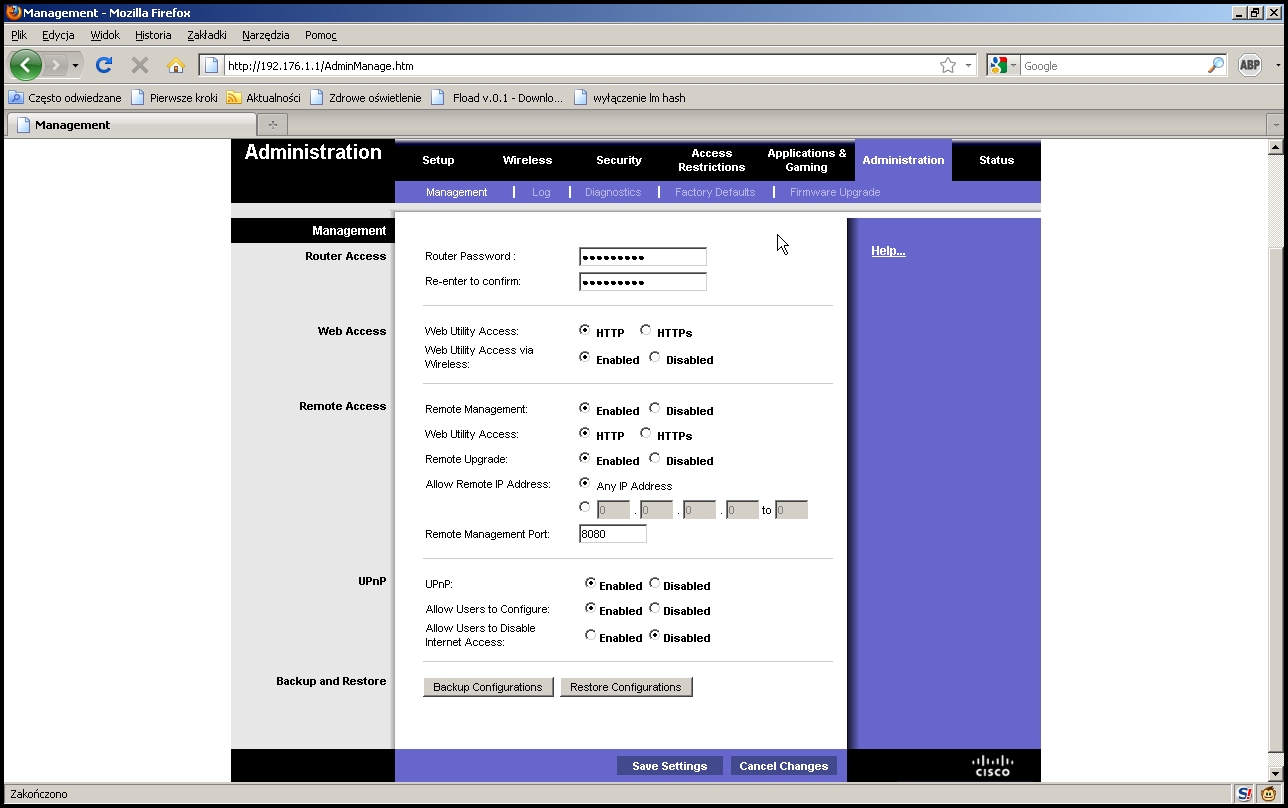Image resolution: width=1288 pixels, height=808 pixels.
Task: Open the new tab plus button
Action: point(272,124)
